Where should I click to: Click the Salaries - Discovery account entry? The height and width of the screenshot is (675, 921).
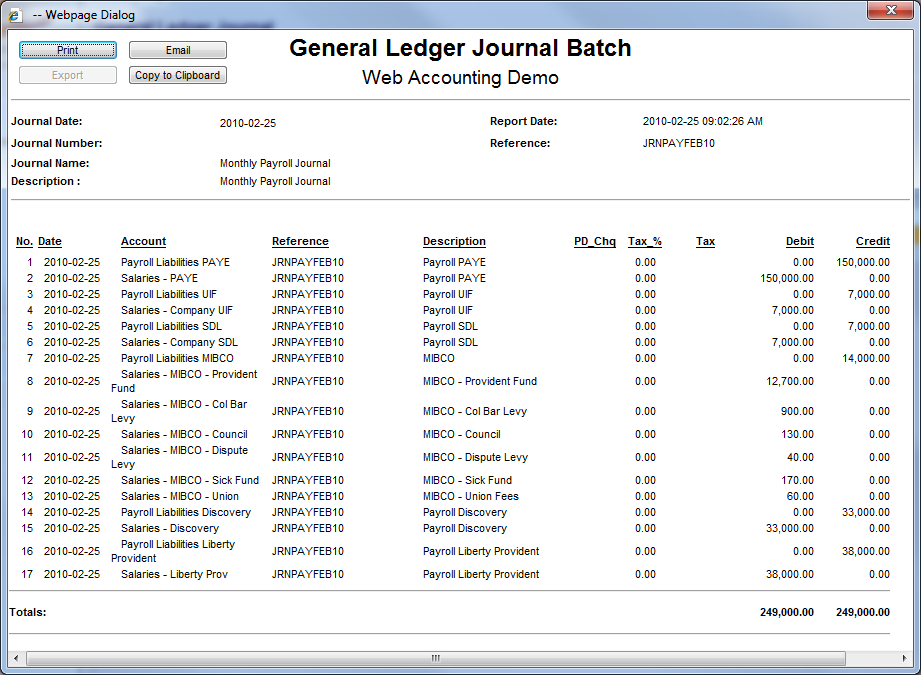pos(170,528)
